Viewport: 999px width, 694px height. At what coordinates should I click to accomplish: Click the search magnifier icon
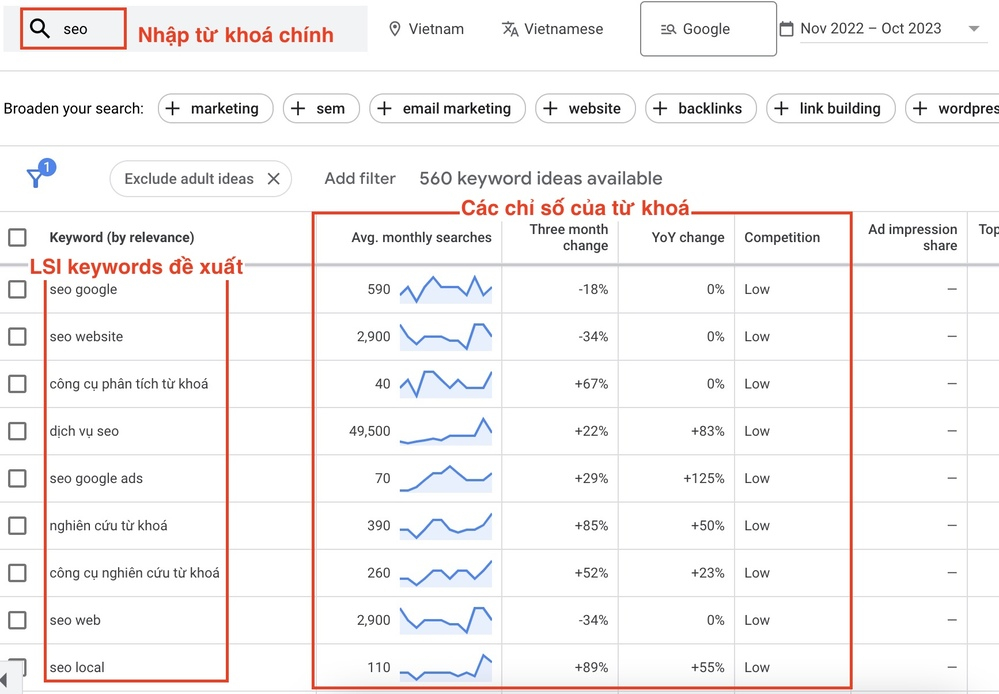point(40,28)
